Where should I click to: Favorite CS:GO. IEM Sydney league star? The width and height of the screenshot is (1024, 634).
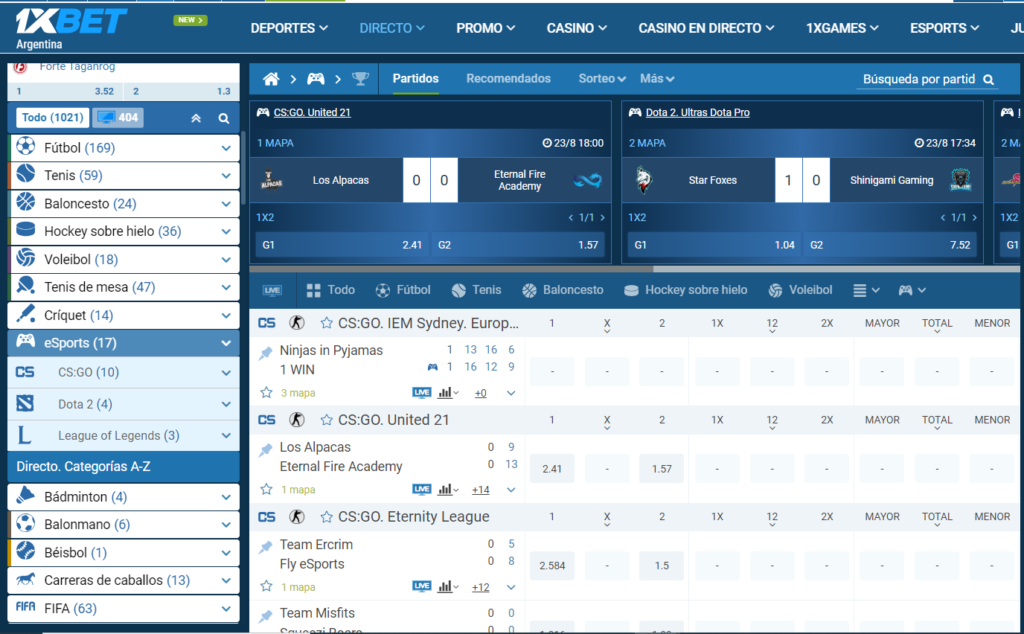(327, 323)
